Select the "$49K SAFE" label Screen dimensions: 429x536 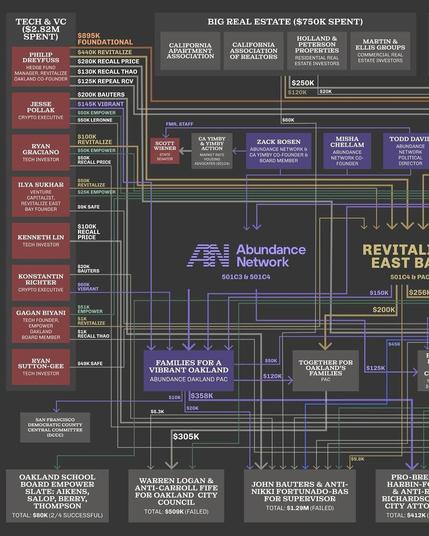coord(90,363)
